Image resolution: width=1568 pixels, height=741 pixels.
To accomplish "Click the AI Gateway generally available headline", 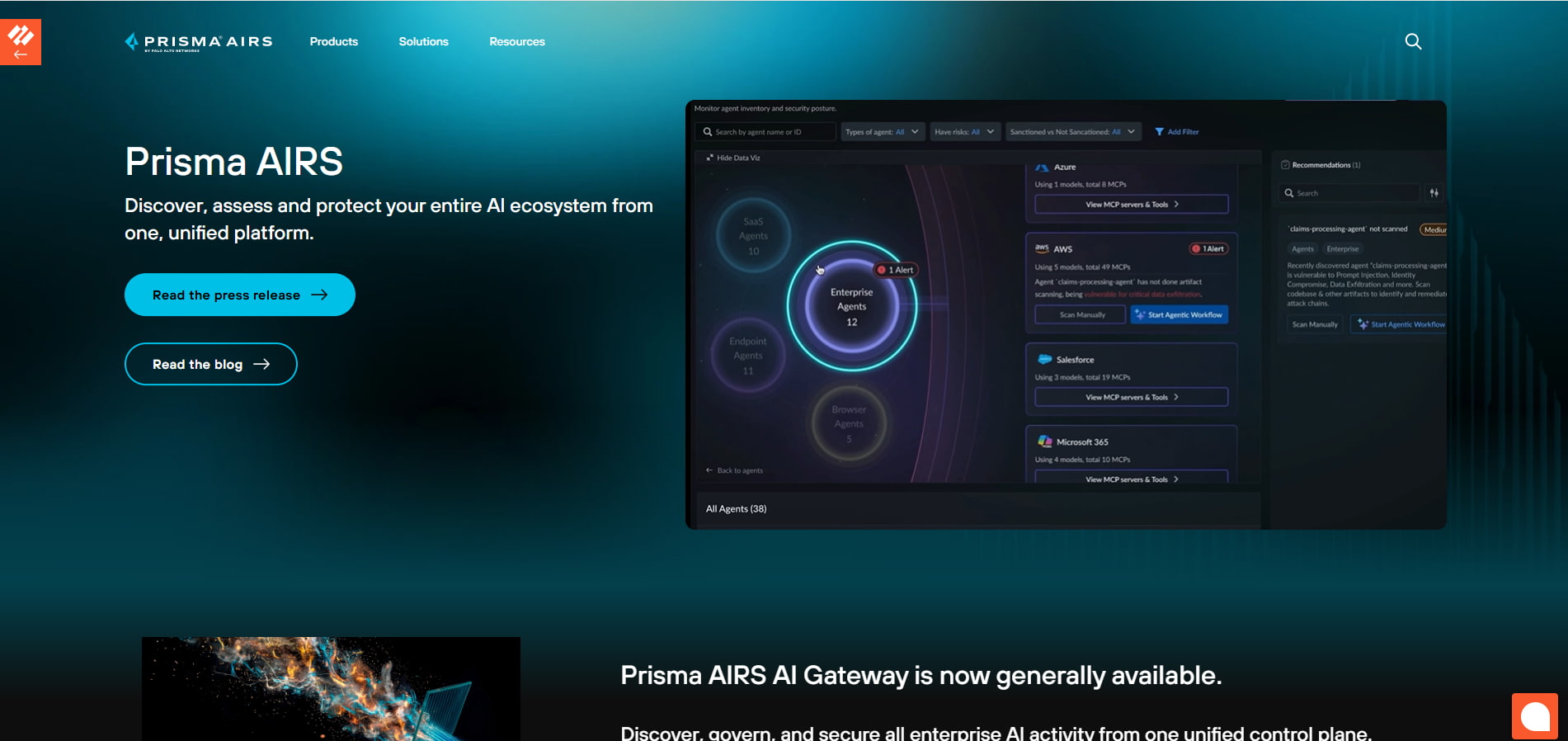I will click(x=921, y=675).
